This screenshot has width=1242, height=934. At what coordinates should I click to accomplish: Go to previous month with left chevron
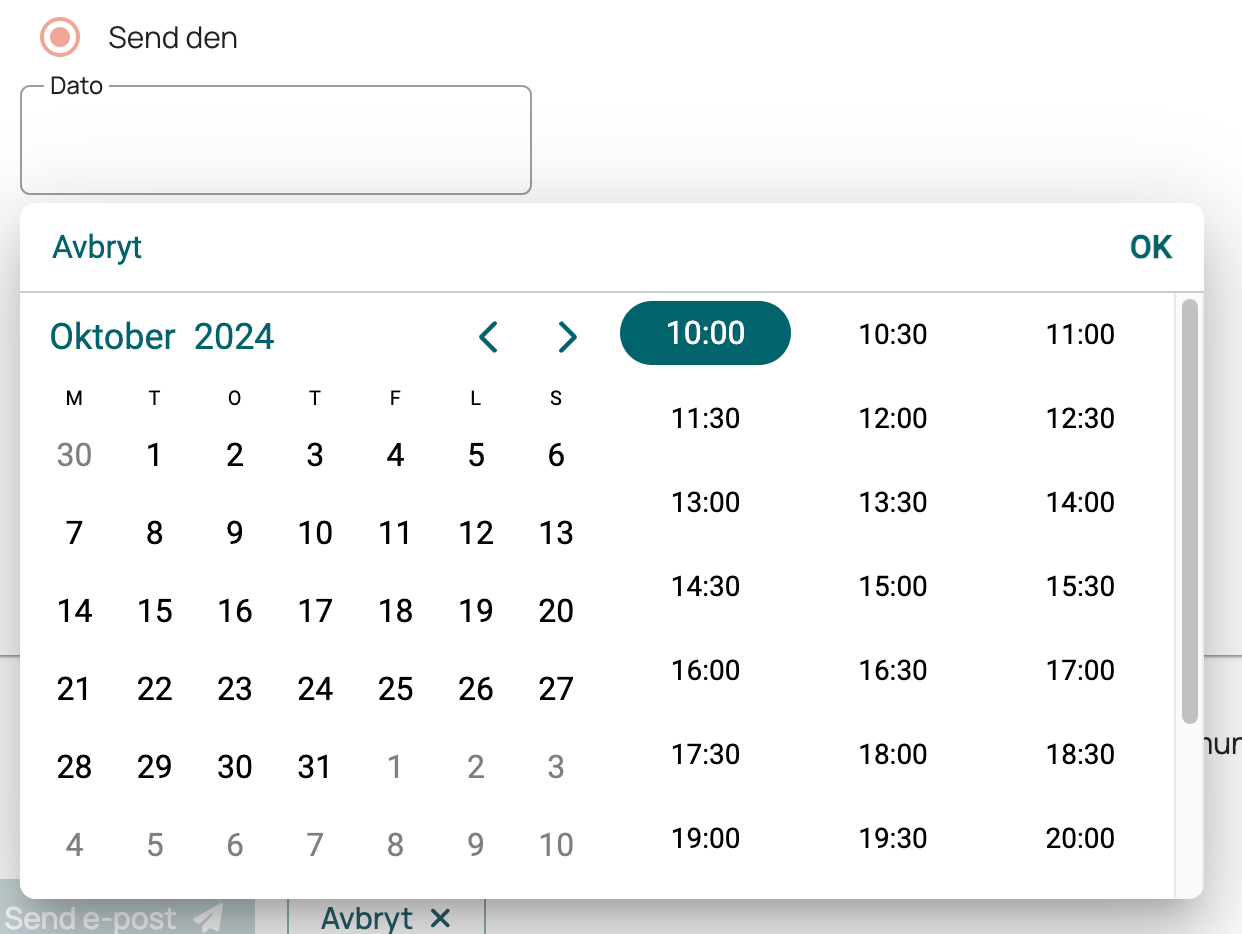point(488,337)
